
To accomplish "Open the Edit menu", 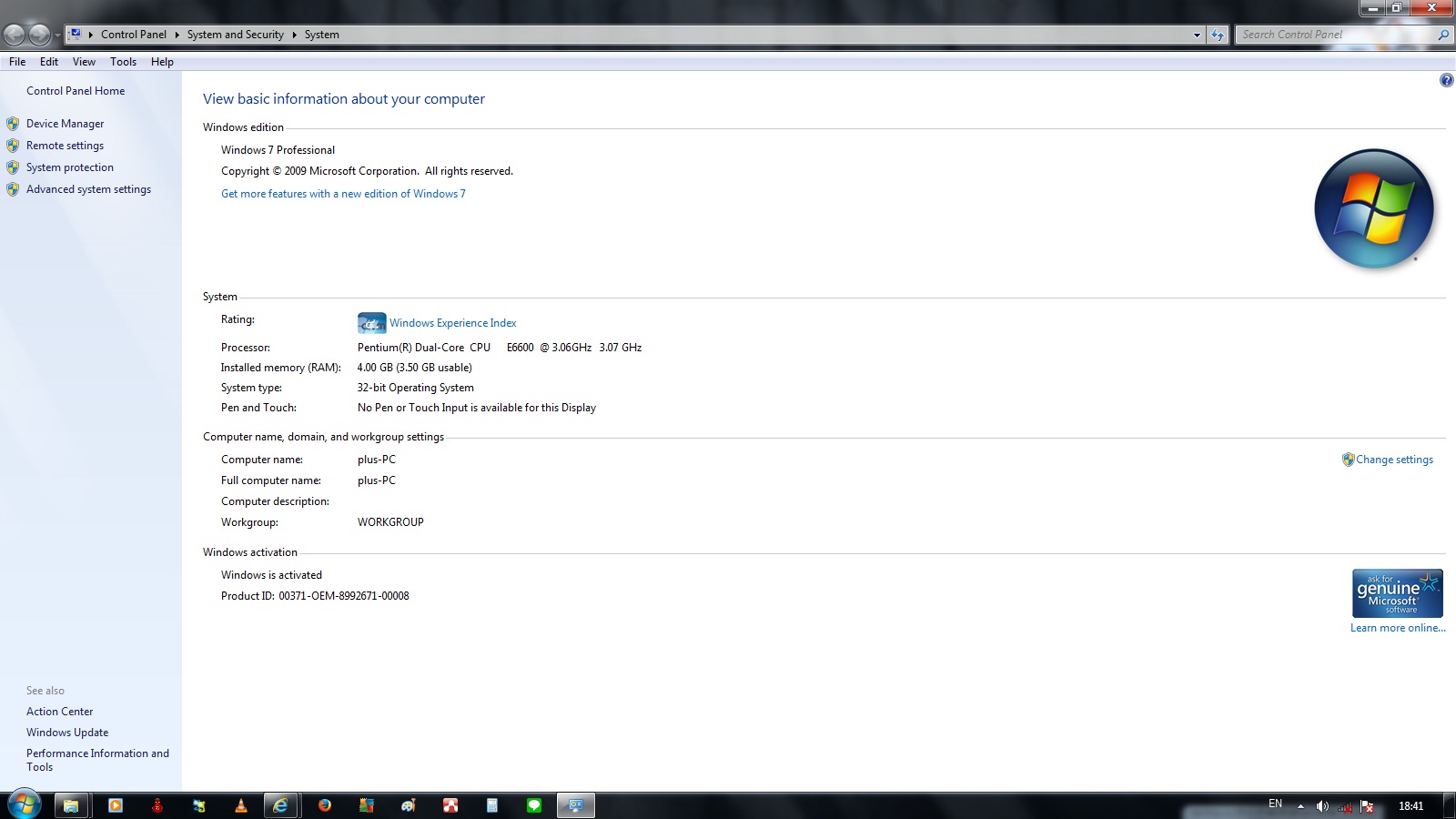I will [49, 62].
